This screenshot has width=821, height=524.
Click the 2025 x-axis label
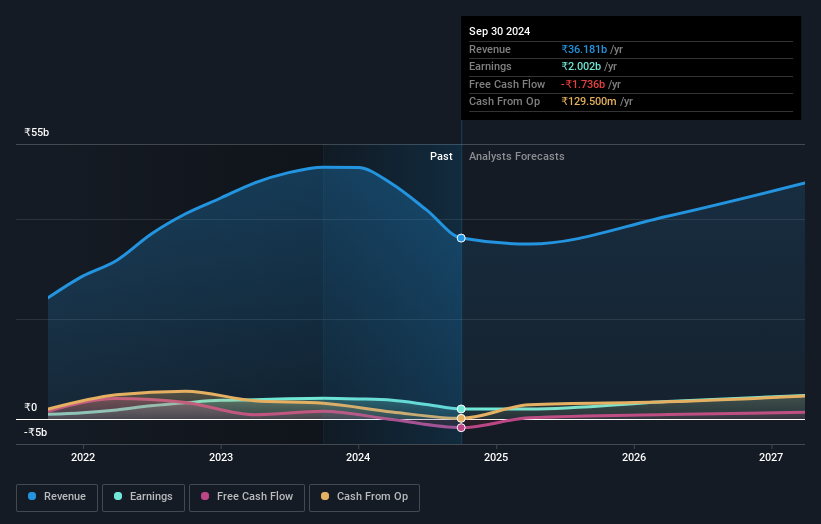pyautogui.click(x=496, y=457)
